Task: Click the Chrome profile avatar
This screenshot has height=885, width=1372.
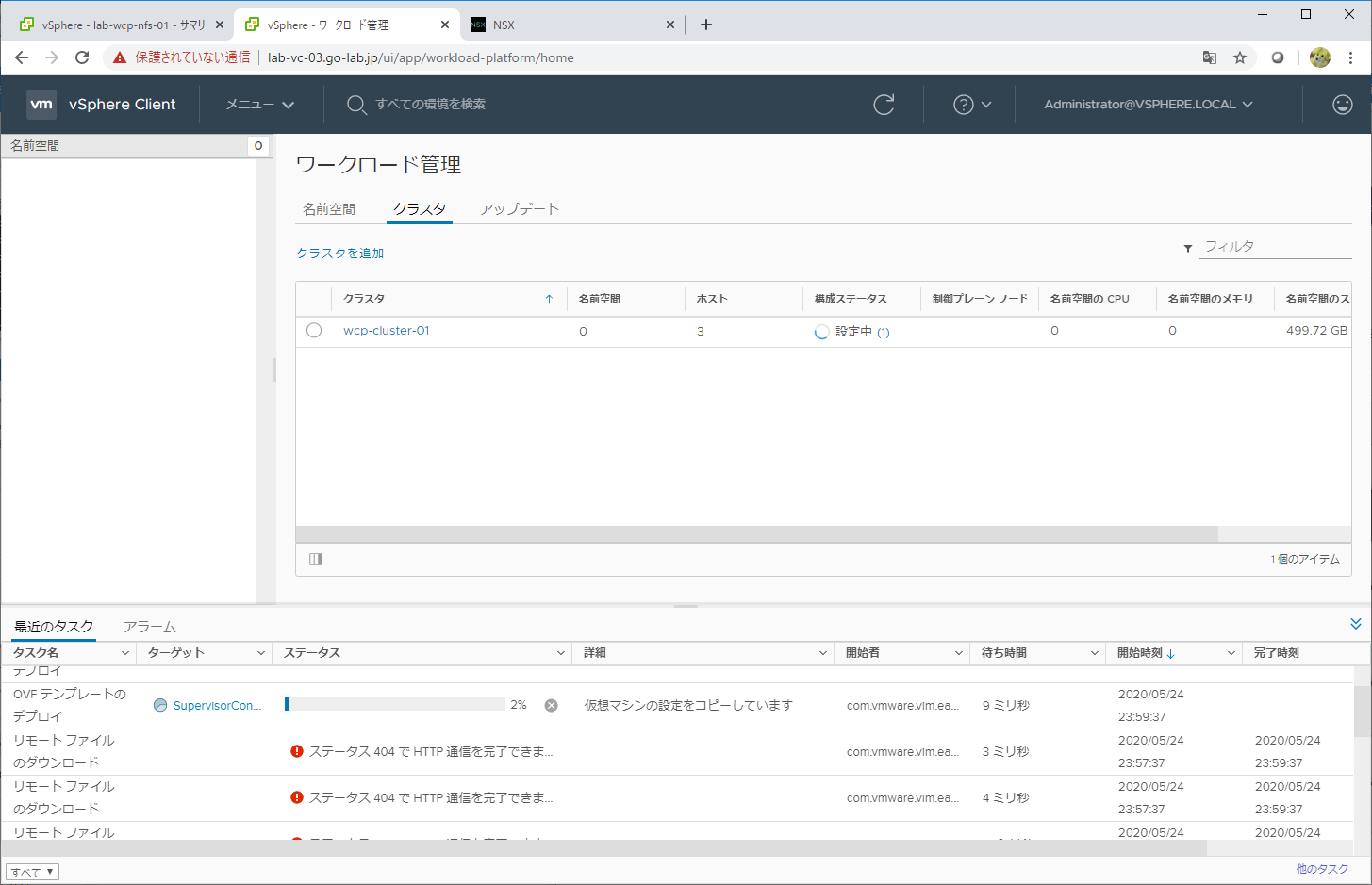Action: [x=1320, y=57]
